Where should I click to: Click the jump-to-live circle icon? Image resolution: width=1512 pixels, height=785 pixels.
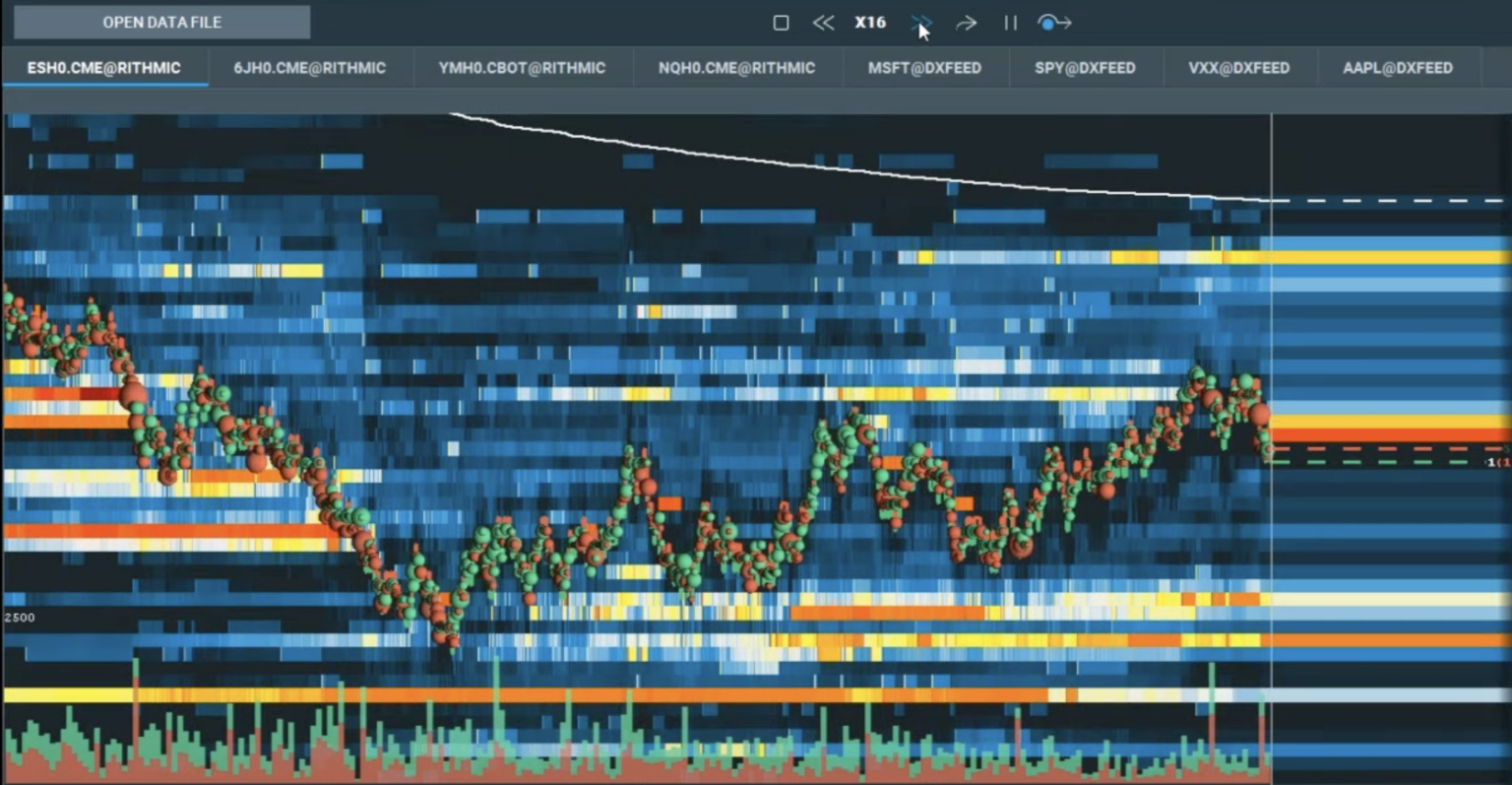(1053, 22)
